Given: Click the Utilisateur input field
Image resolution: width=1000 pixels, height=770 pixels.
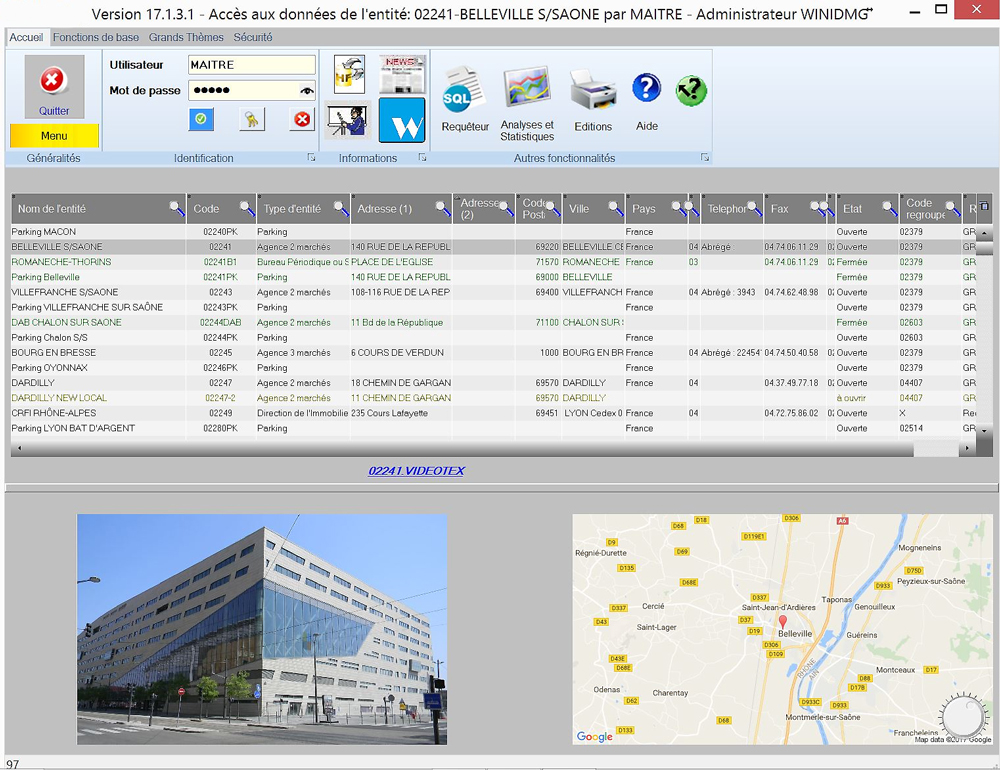Looking at the screenshot, I should [251, 65].
